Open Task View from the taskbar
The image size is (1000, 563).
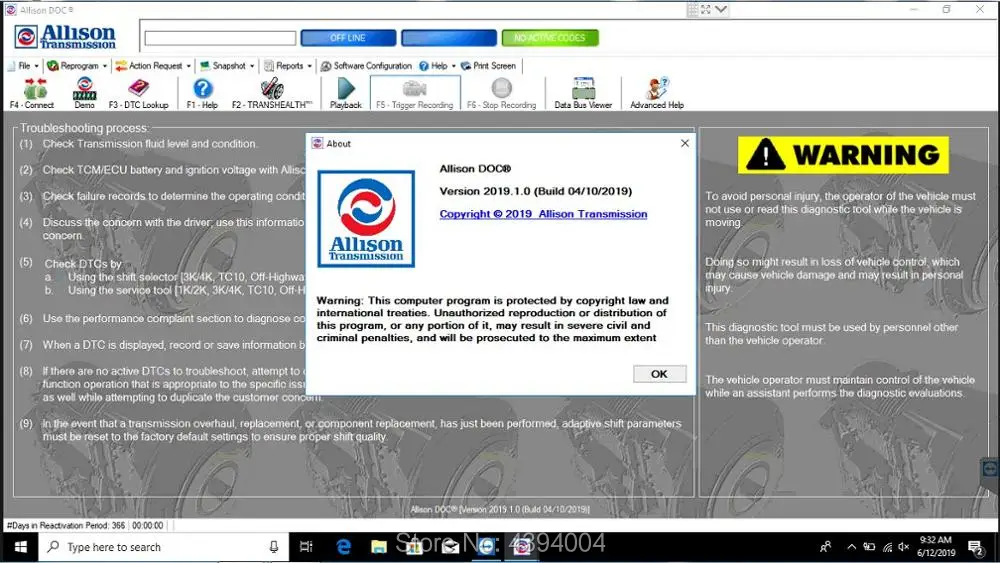point(306,546)
